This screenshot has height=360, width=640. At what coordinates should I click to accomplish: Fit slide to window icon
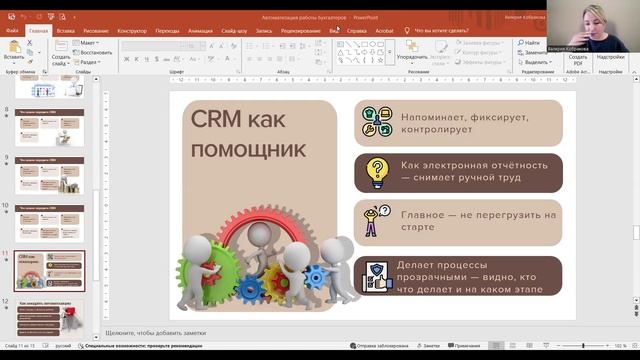point(635,346)
